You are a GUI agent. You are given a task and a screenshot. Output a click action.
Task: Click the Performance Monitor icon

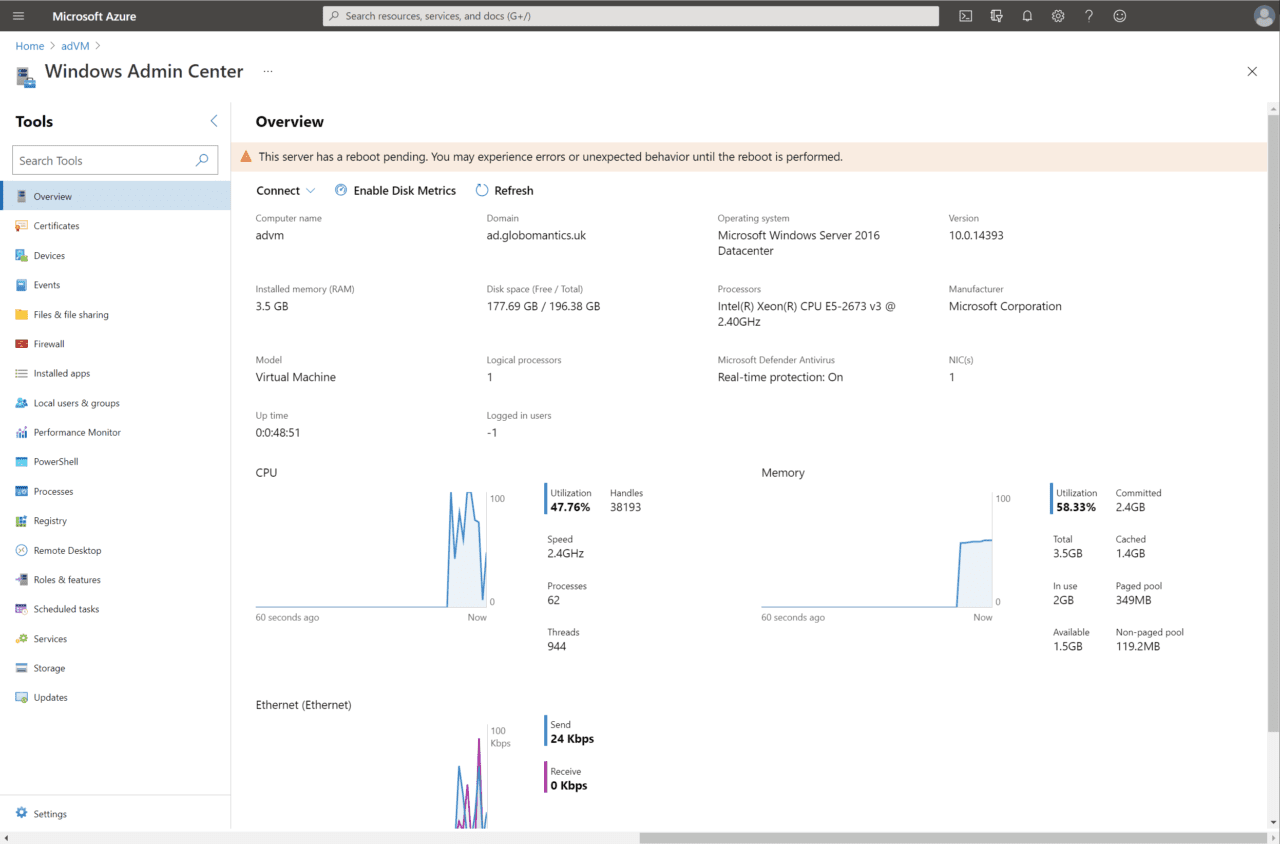[22, 433]
